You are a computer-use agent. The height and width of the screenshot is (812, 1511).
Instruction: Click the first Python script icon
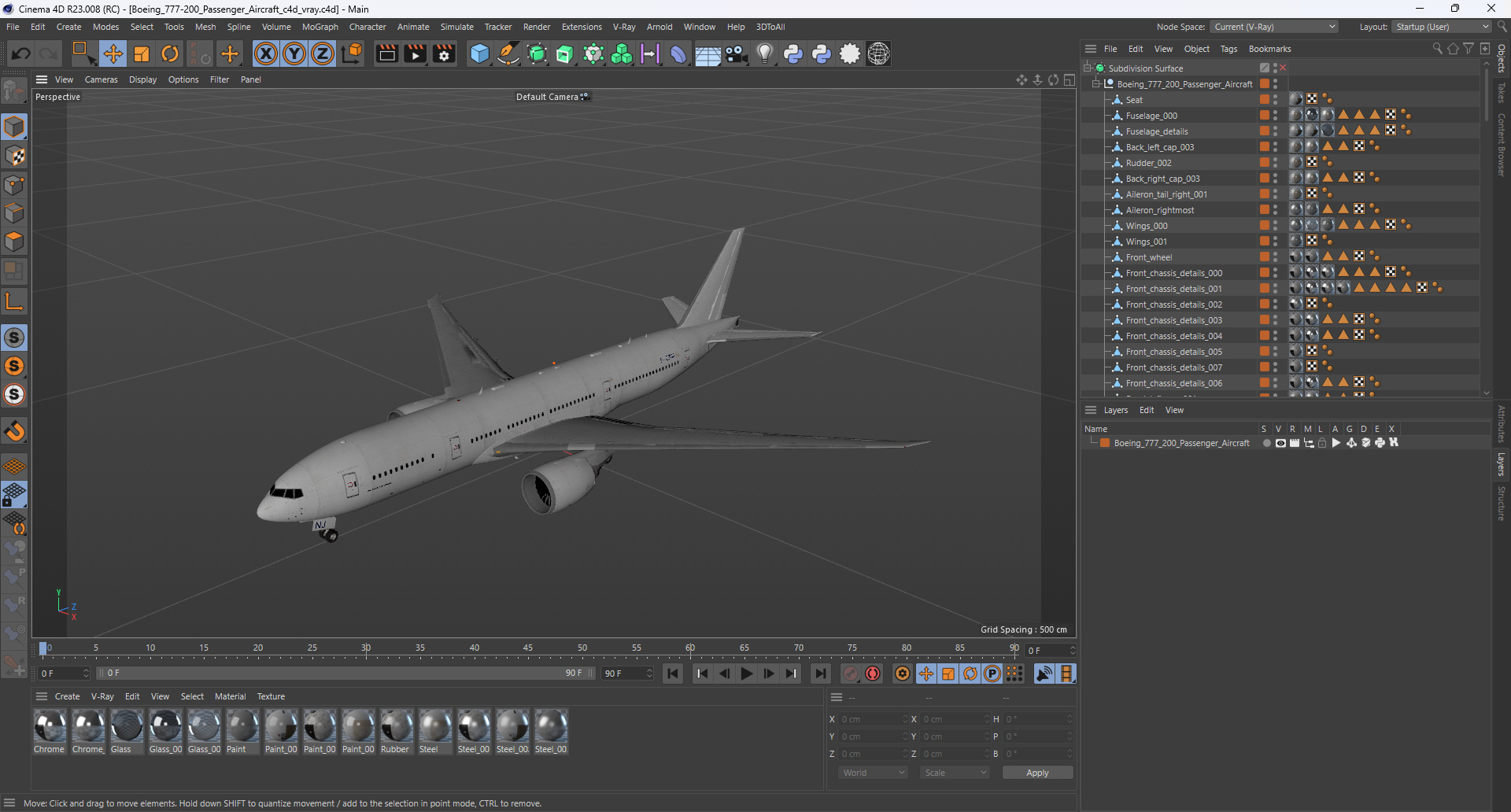click(x=793, y=54)
